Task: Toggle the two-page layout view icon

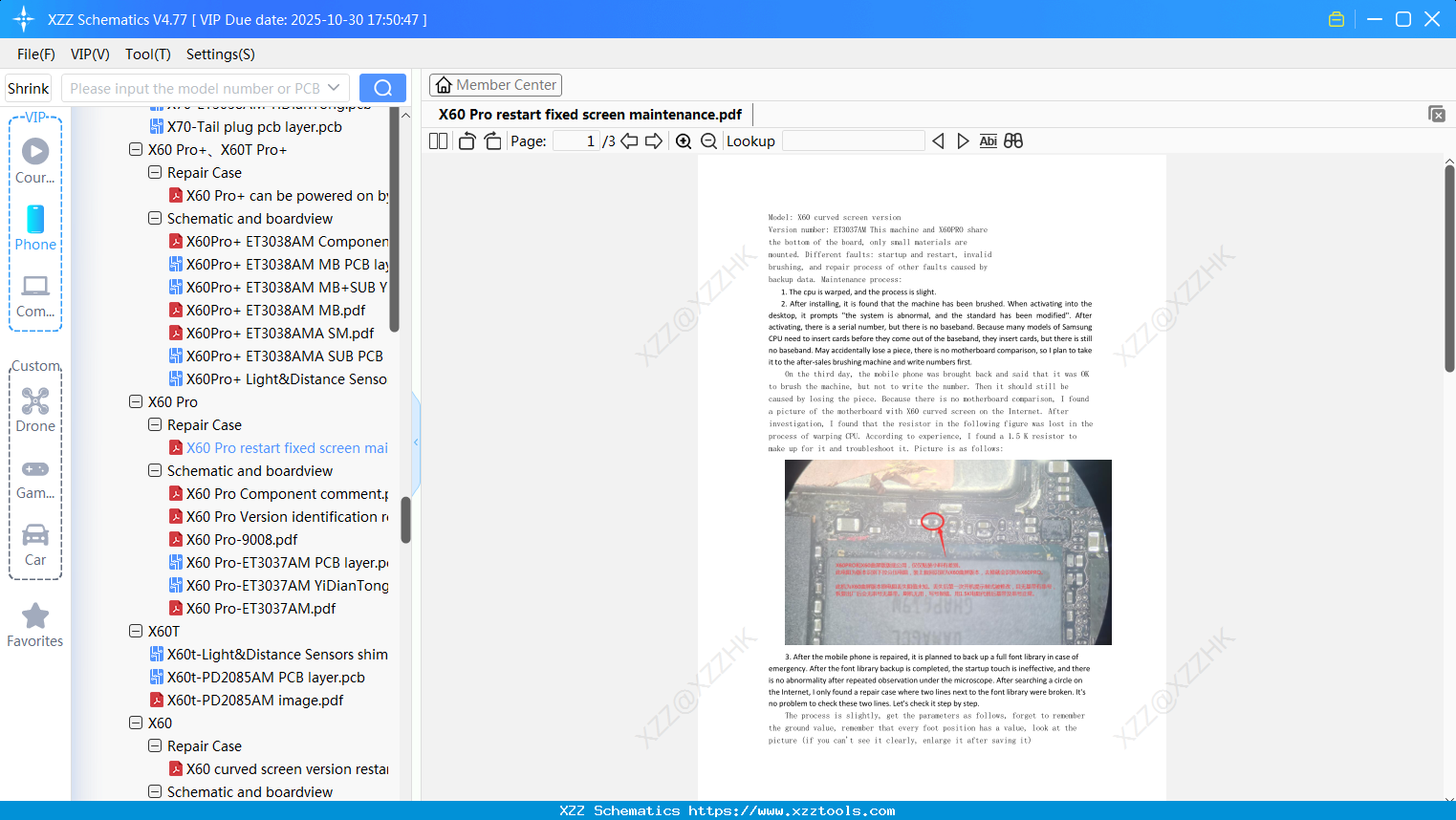Action: coord(439,141)
